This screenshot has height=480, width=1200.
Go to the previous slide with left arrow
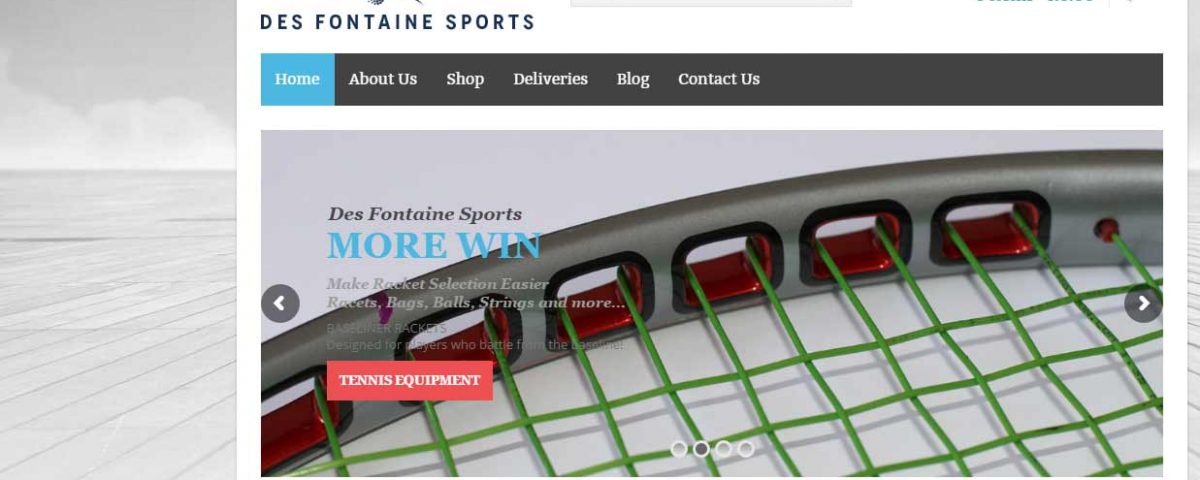tap(280, 303)
